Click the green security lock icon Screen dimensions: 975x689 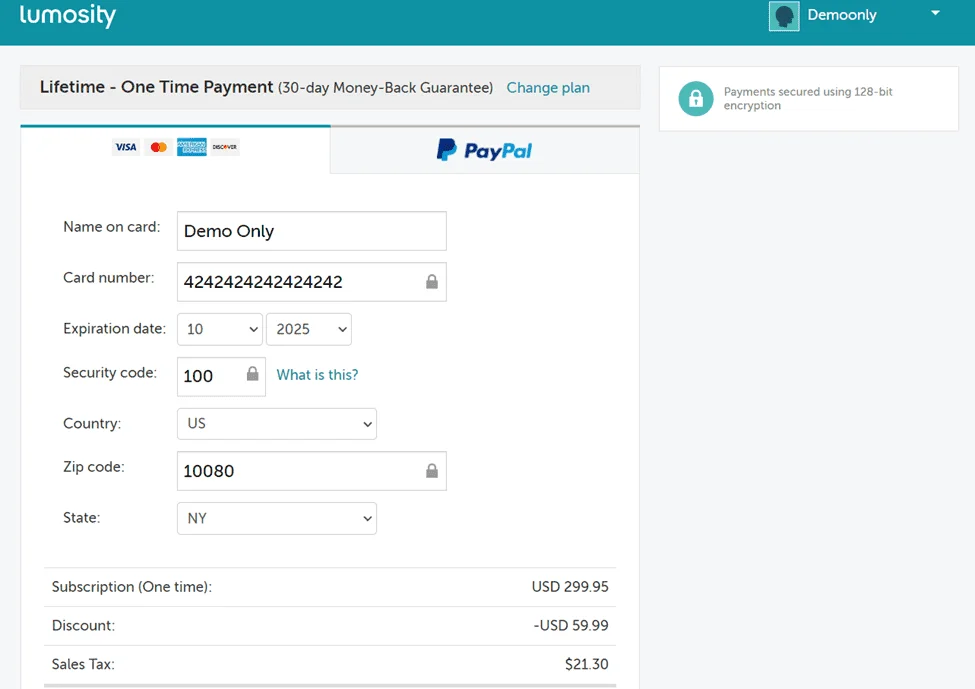click(x=696, y=98)
